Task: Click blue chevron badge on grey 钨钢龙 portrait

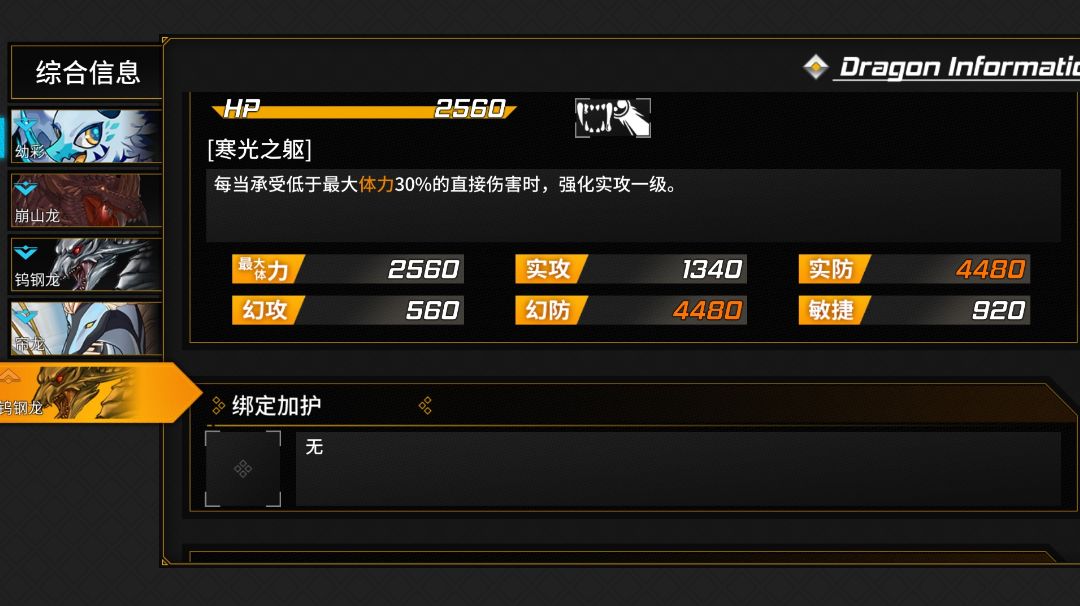Action: point(25,252)
